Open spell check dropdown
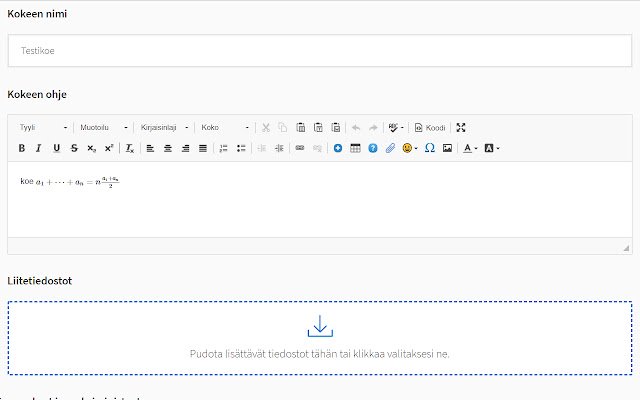The width and height of the screenshot is (640, 400). pyautogui.click(x=396, y=128)
